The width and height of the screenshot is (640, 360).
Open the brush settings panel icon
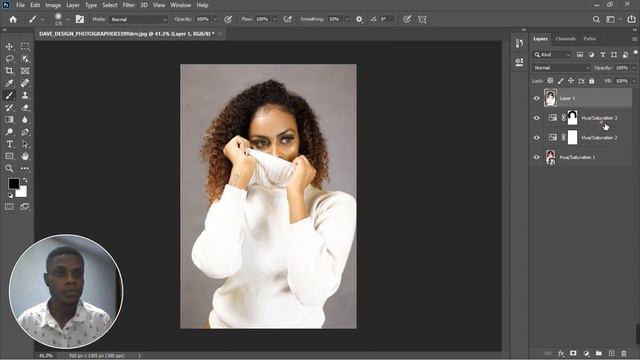click(80, 19)
